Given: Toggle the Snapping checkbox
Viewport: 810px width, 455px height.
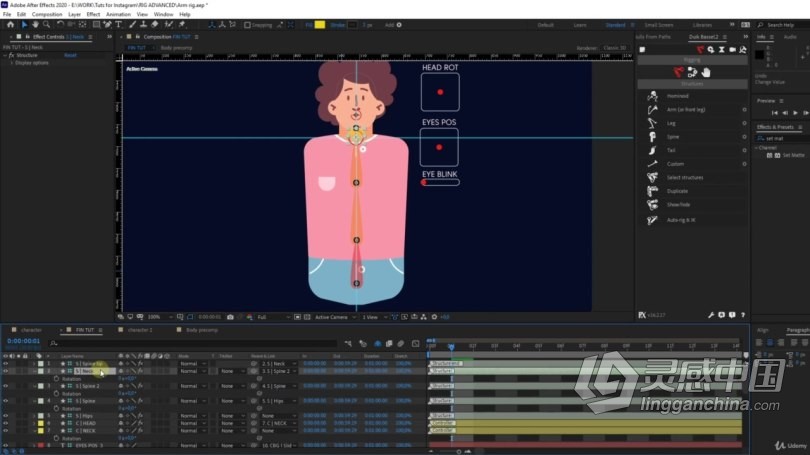Looking at the screenshot, I should (247, 25).
